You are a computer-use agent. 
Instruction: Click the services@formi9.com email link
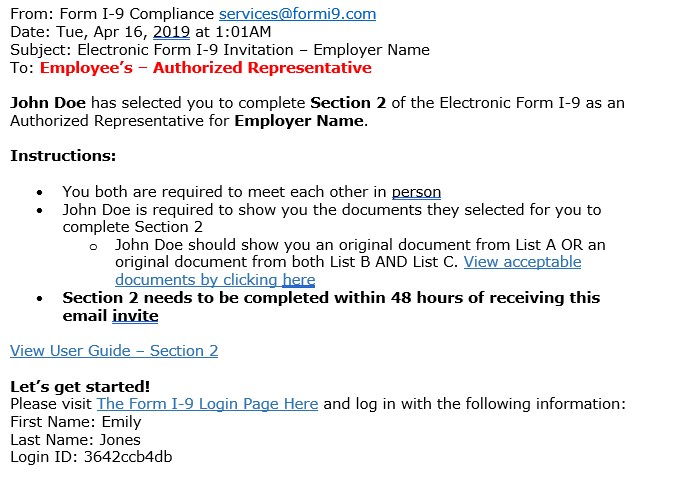point(297,14)
